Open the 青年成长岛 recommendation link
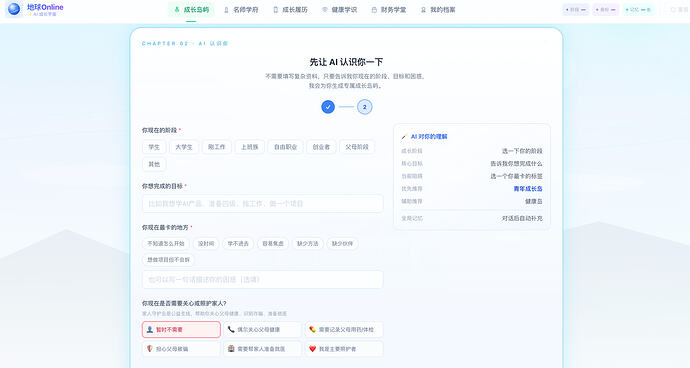This screenshot has height=368, width=690. click(x=528, y=189)
